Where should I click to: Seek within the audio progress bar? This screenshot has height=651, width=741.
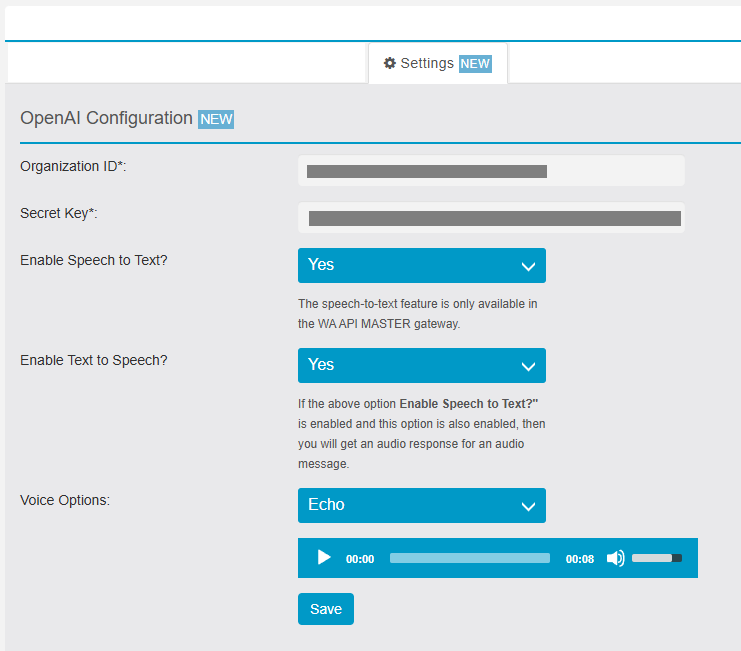pos(469,558)
